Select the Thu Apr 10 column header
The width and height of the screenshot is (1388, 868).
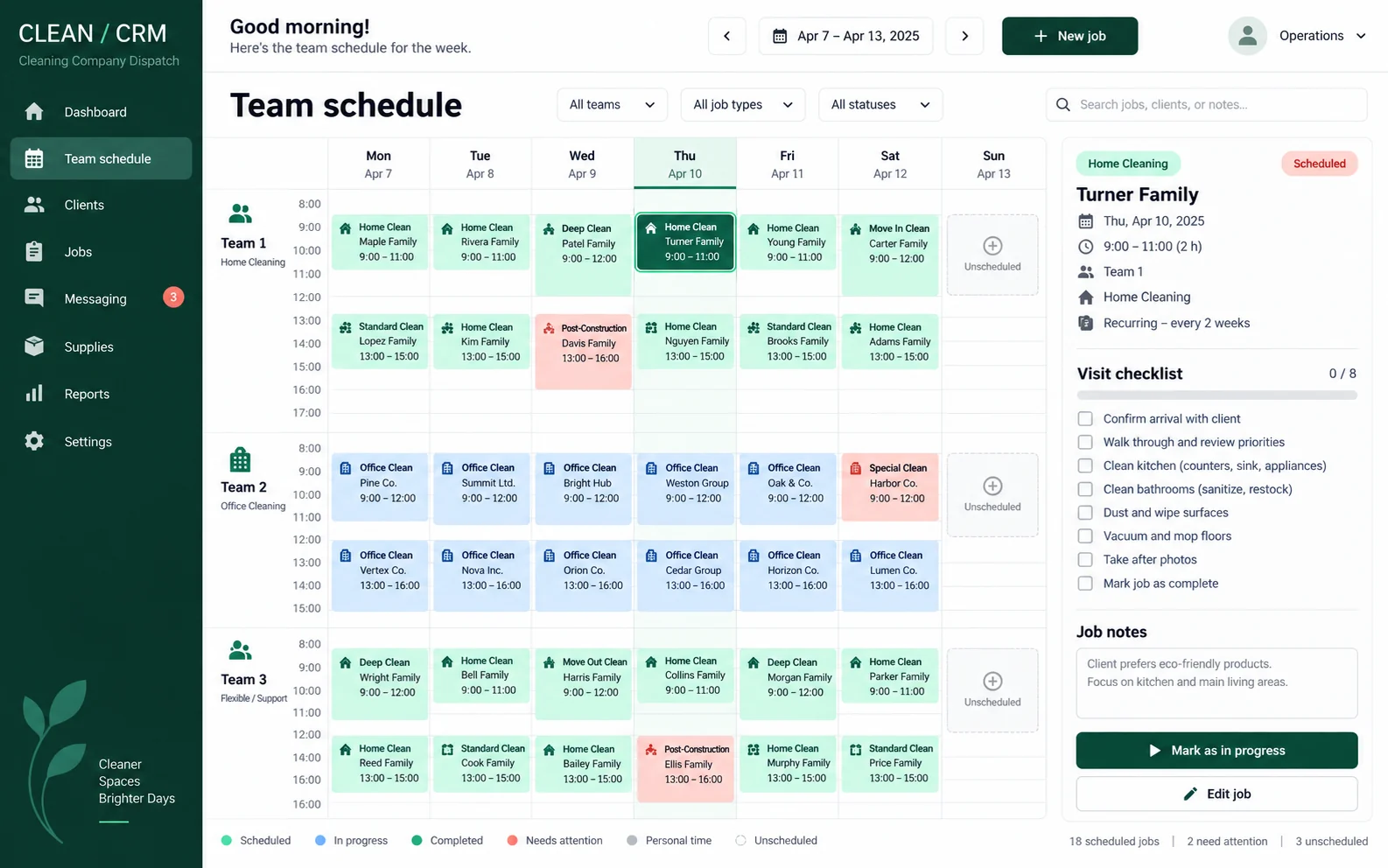click(684, 164)
